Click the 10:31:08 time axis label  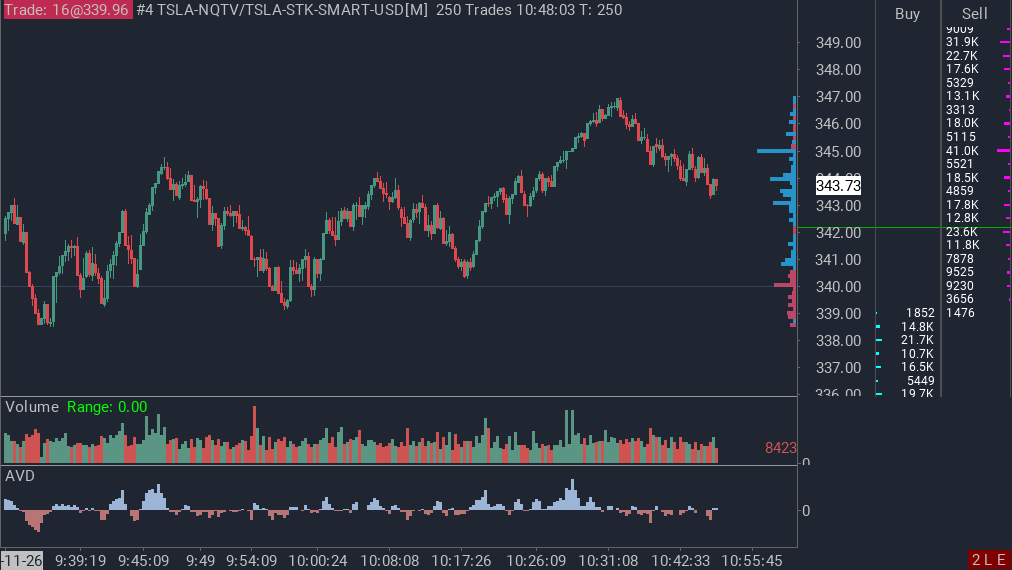click(609, 560)
